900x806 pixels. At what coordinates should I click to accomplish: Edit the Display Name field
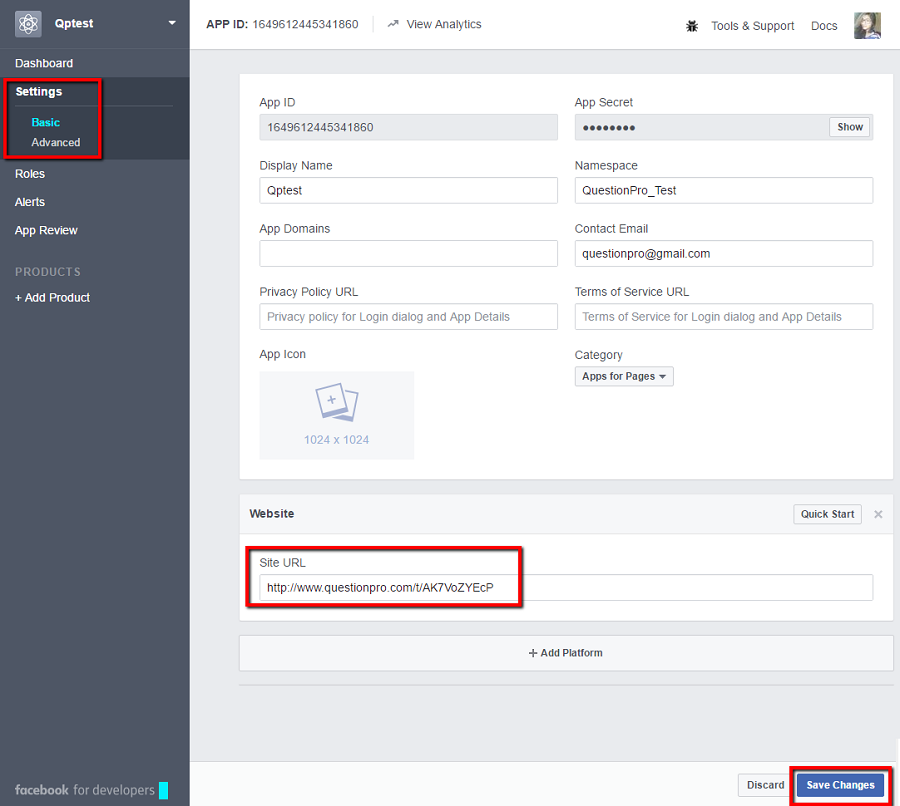coord(408,190)
